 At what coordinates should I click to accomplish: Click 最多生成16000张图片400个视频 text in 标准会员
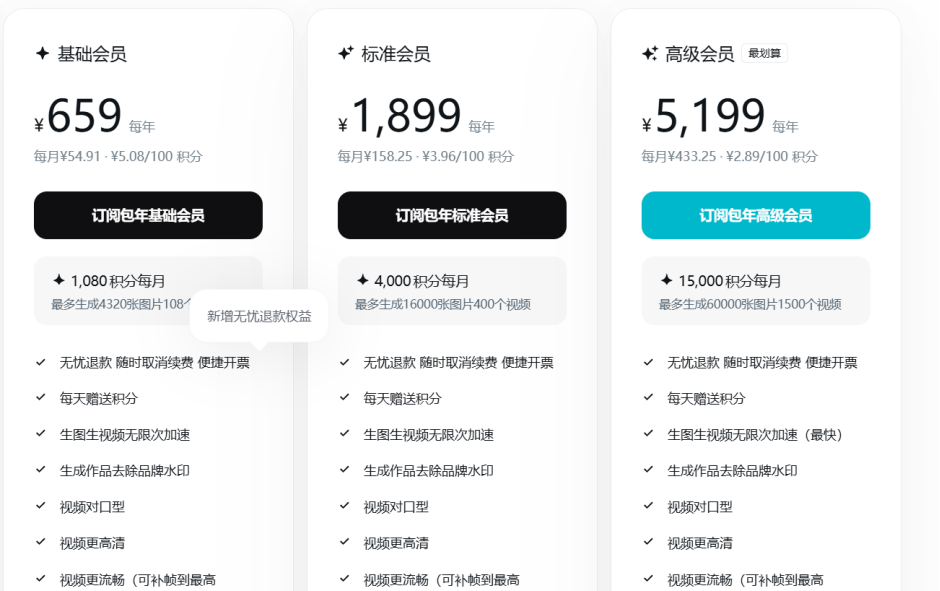443,304
